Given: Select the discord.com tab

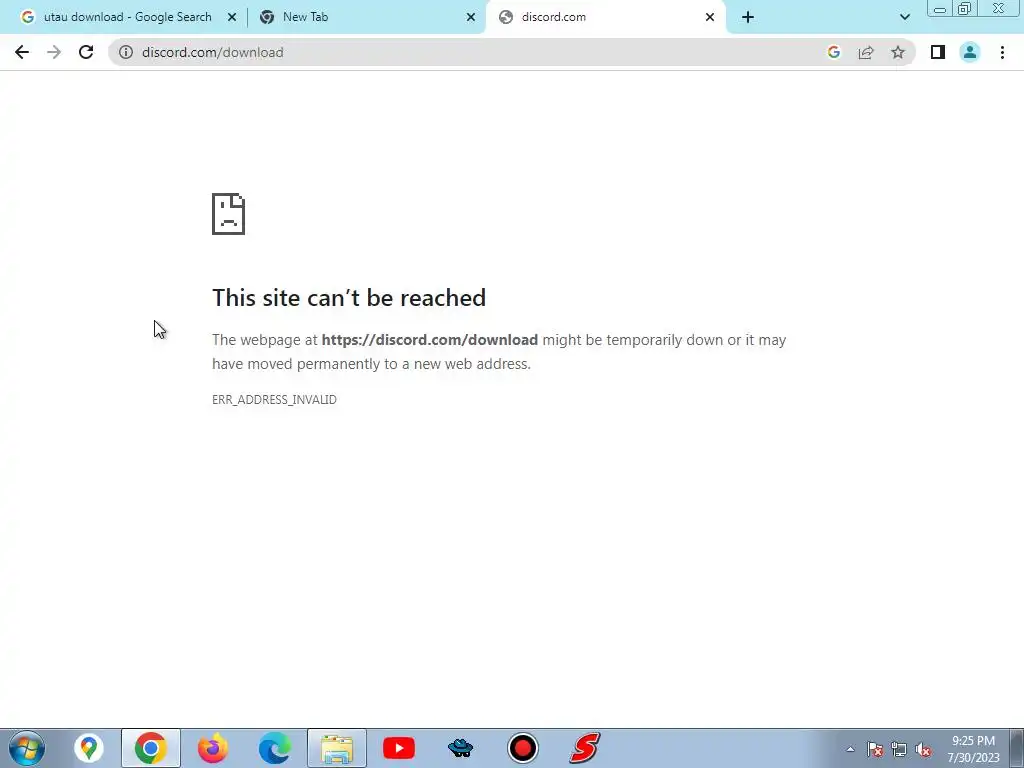Looking at the screenshot, I should pyautogui.click(x=604, y=17).
